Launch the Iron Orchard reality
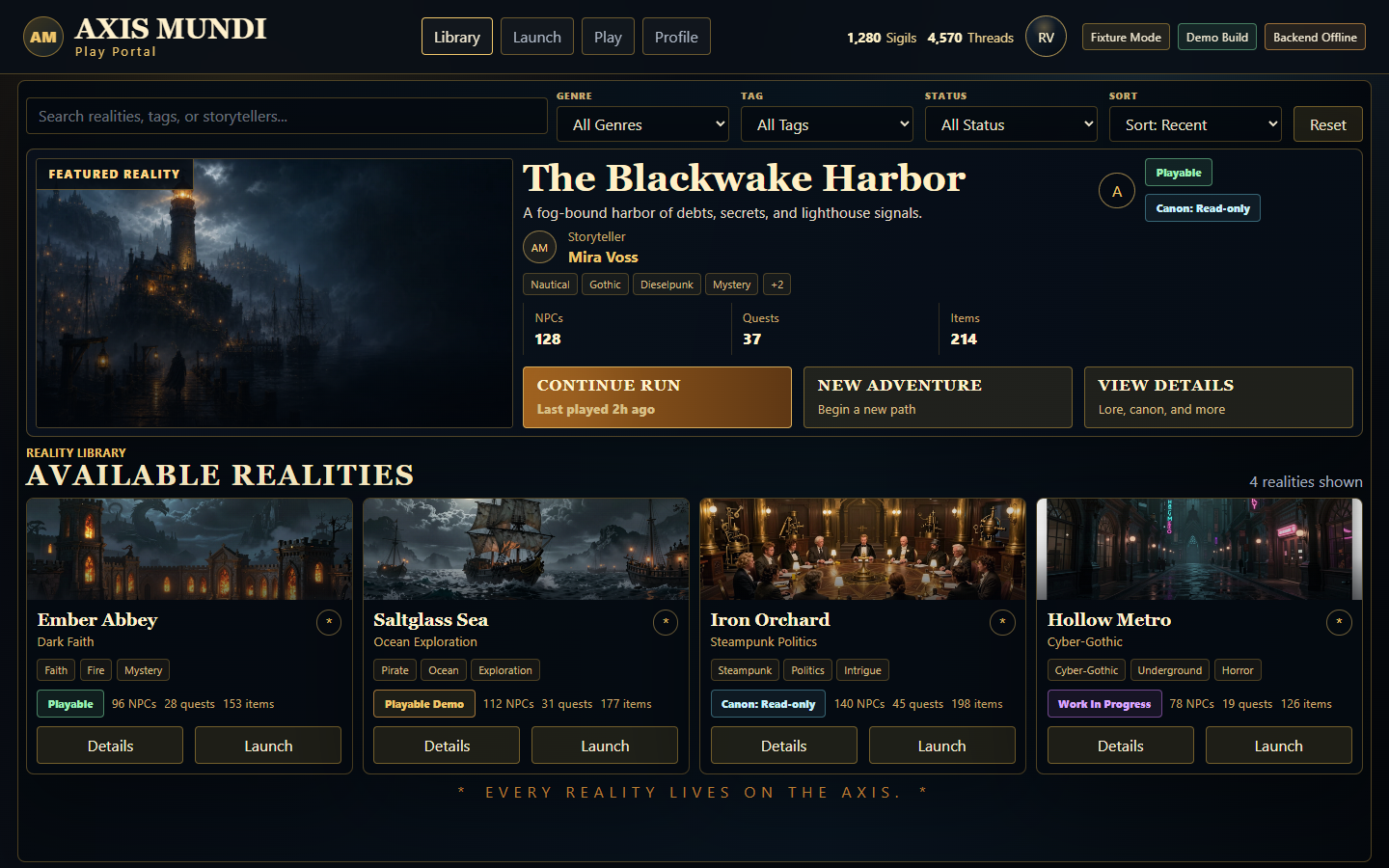 [x=942, y=746]
